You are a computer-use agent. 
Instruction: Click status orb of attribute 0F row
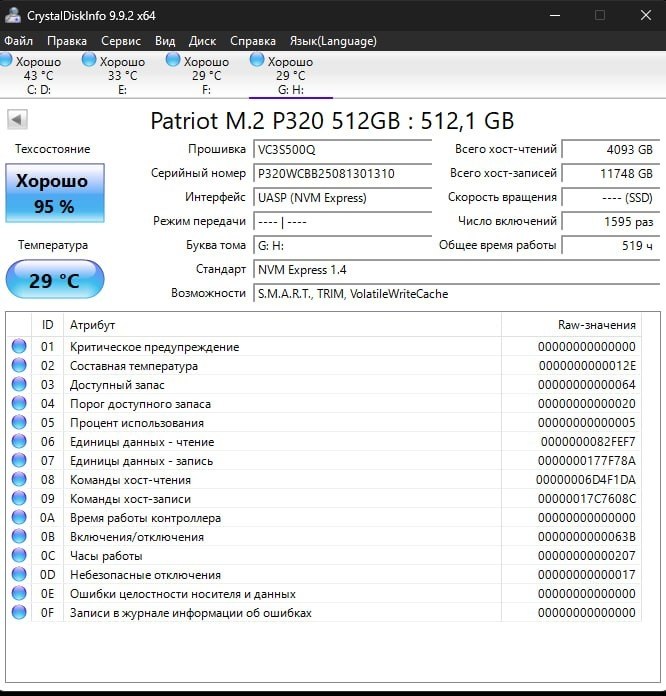[19, 613]
